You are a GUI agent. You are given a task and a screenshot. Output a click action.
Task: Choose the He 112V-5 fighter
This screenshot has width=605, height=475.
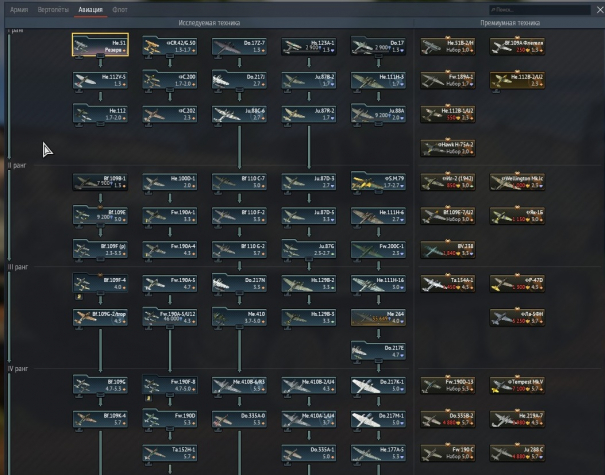tap(100, 80)
